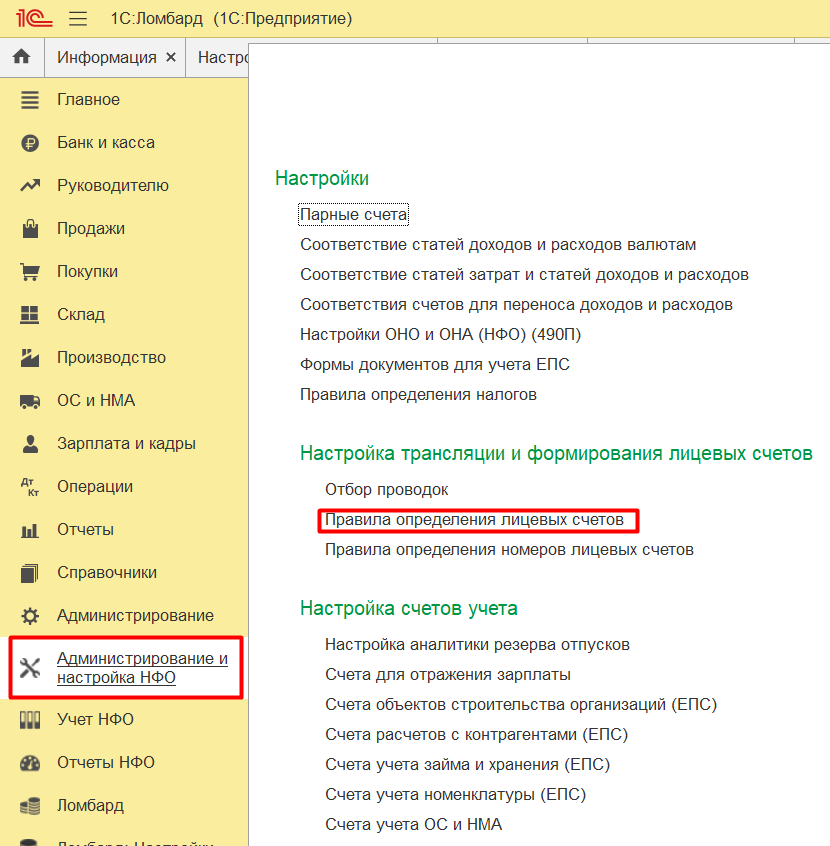This screenshot has height=846, width=830.
Task: Open the Парные счета link
Action: [353, 215]
